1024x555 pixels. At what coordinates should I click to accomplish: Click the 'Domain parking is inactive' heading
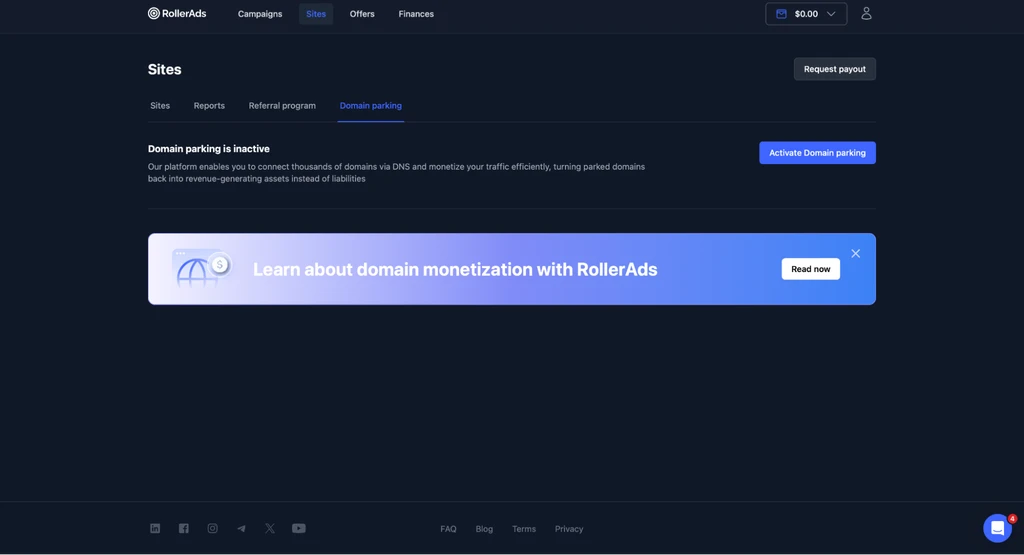point(208,149)
